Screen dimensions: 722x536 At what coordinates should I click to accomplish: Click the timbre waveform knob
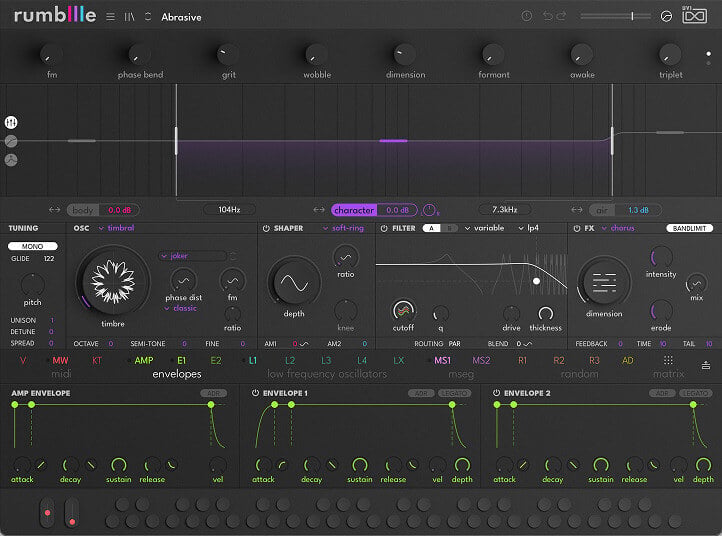tap(113, 282)
